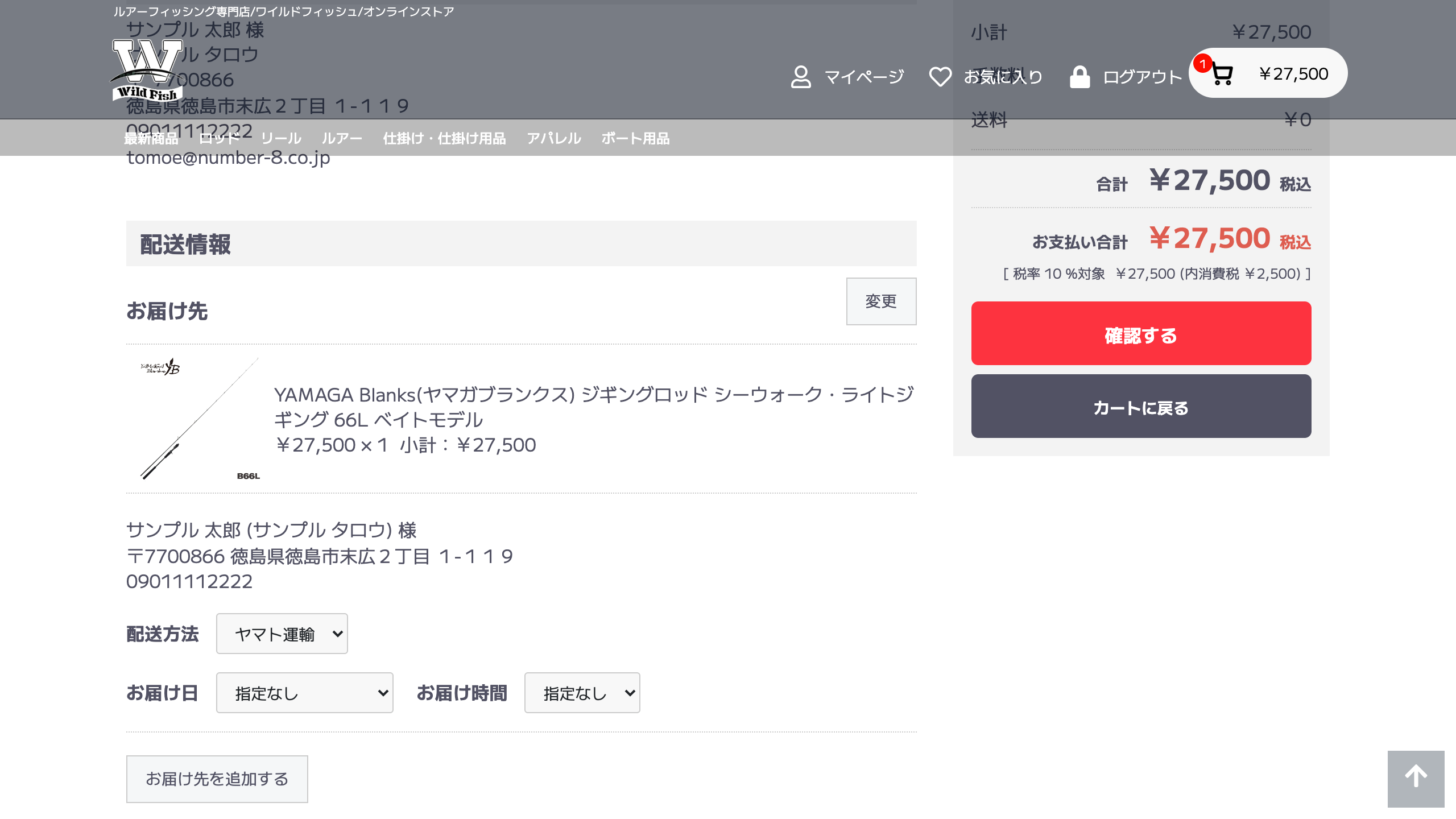Click the サンプル 太郎 (サンプル タロウ) 様 recipient line
Screen dimensions: 1456x819
click(x=271, y=530)
